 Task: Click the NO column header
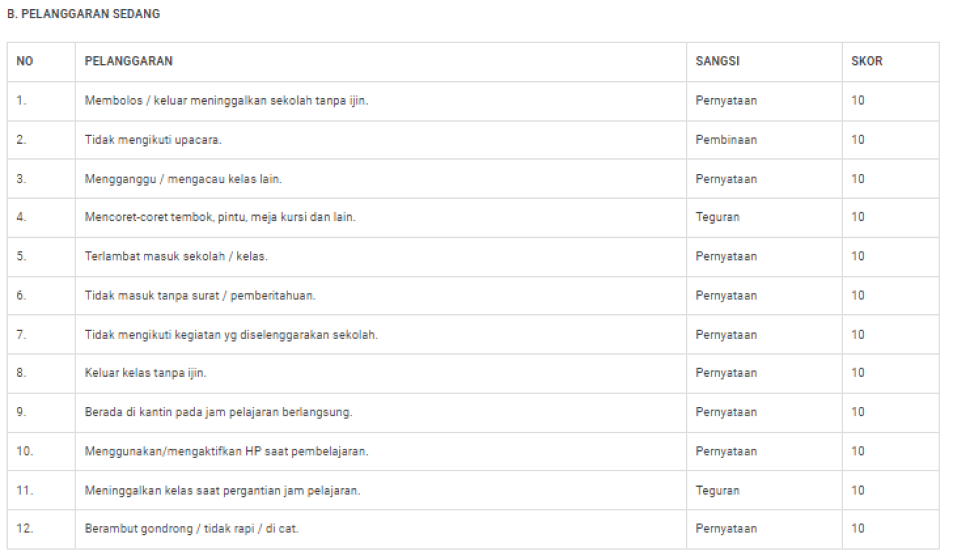[x=25, y=61]
